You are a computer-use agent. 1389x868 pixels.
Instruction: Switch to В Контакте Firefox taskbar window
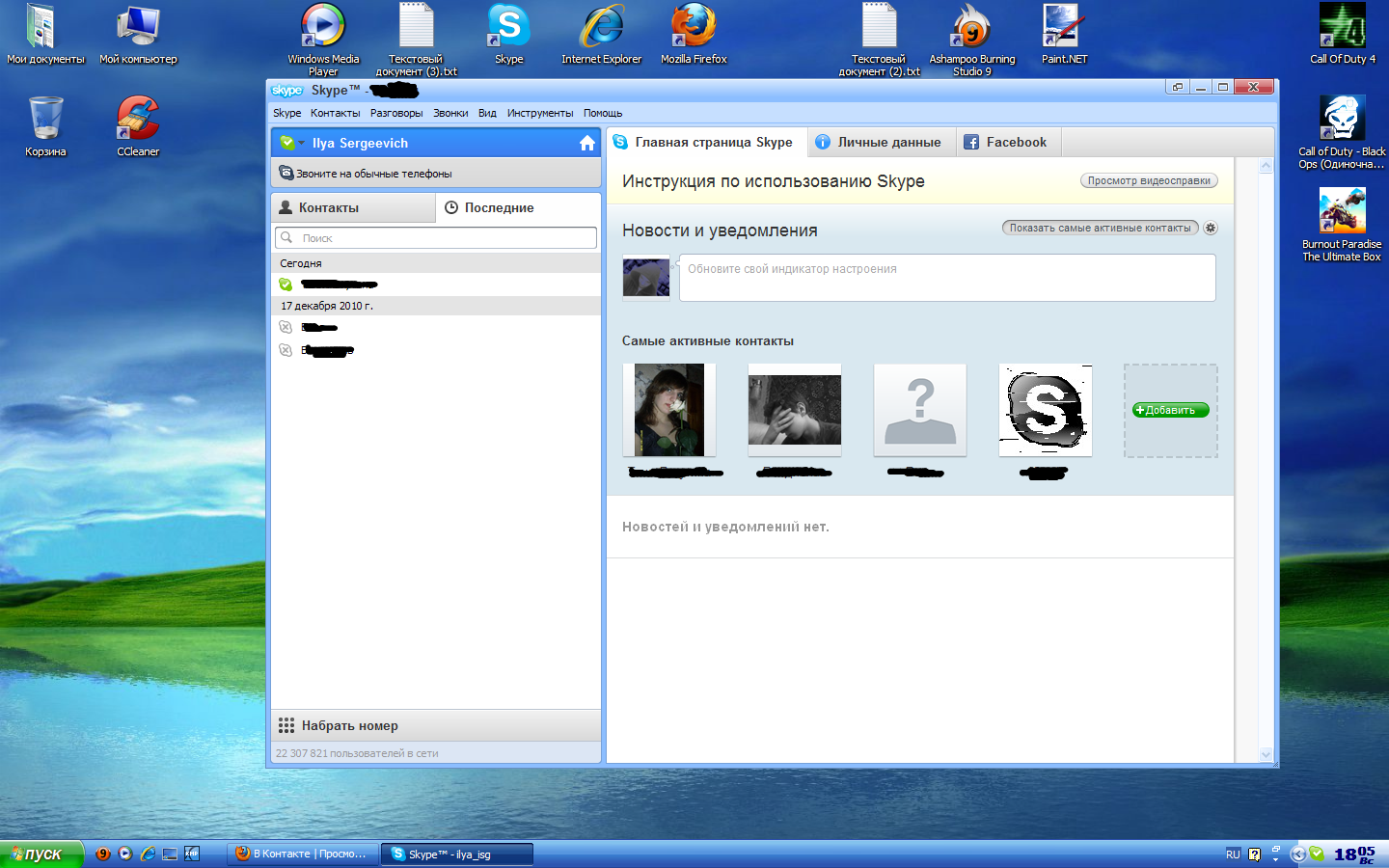tap(303, 854)
